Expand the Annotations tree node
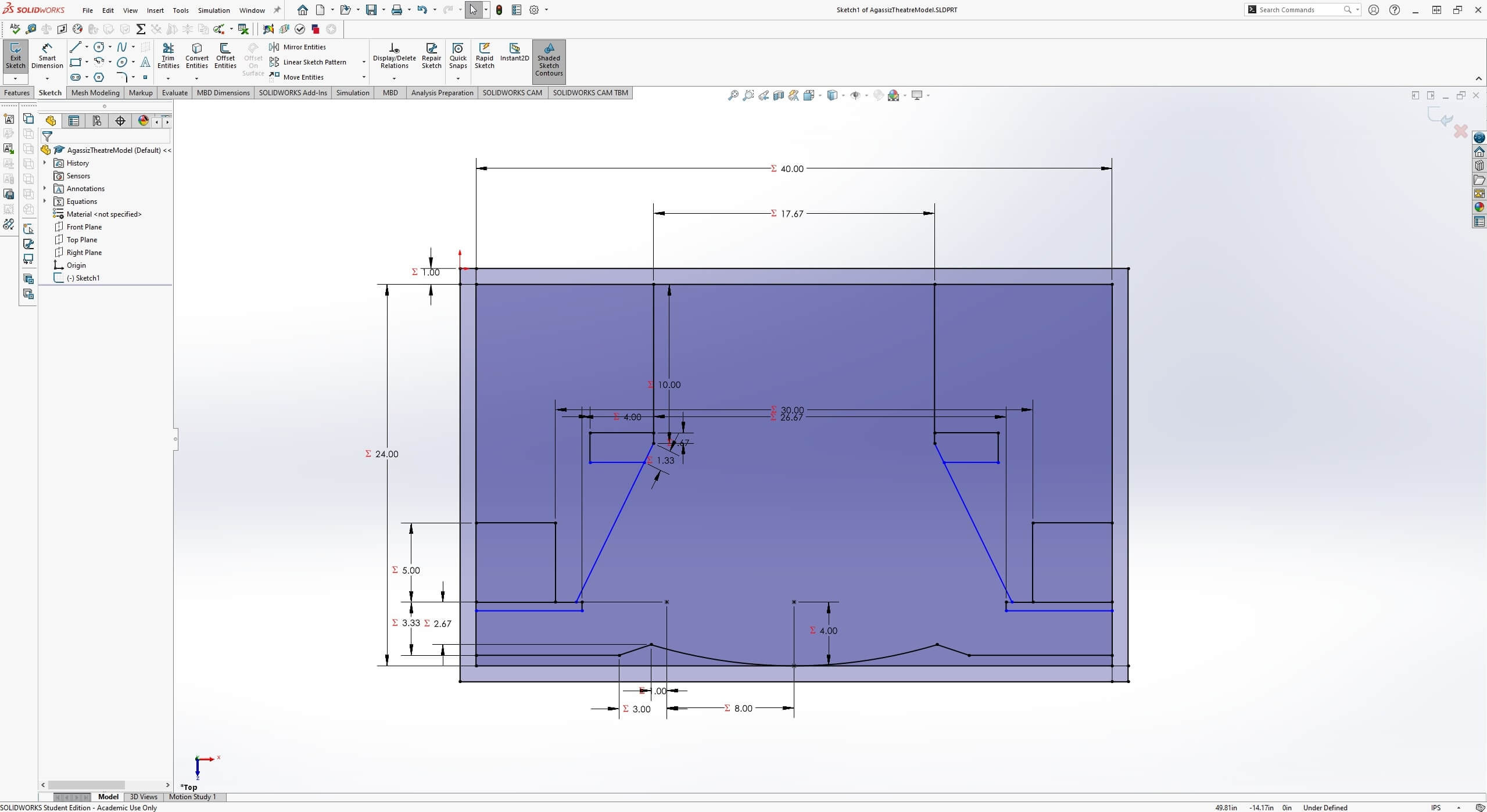1487x812 pixels. [x=45, y=189]
